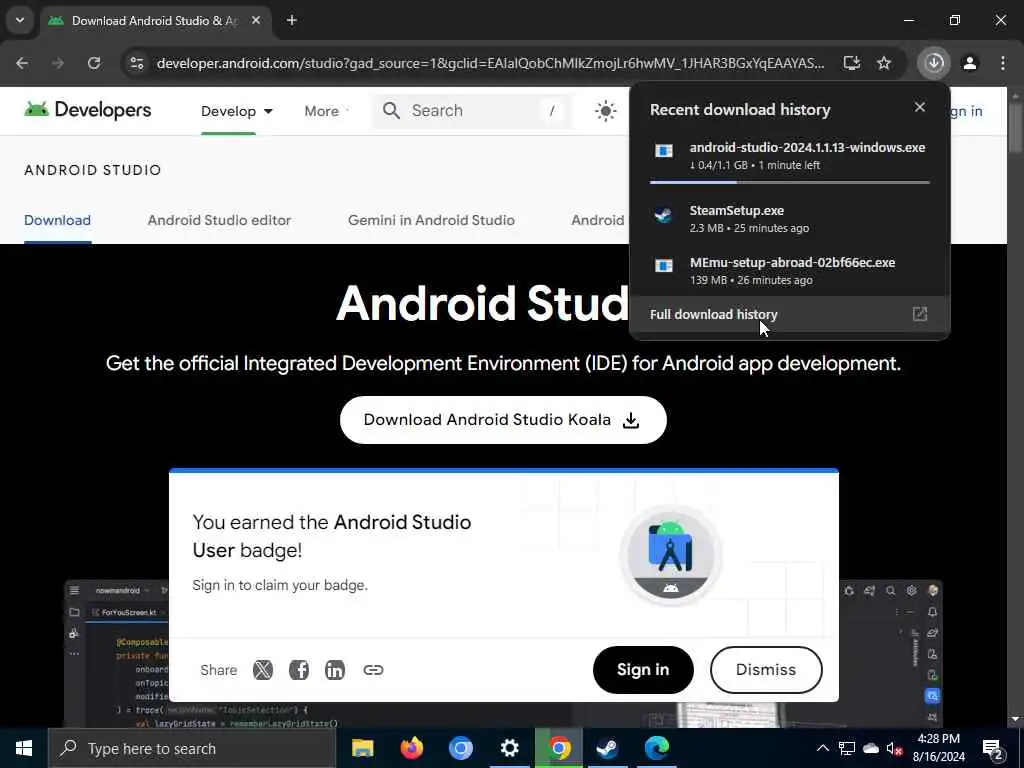Image resolution: width=1024 pixels, height=768 pixels.
Task: Close the Recent download history popup
Action: [920, 107]
